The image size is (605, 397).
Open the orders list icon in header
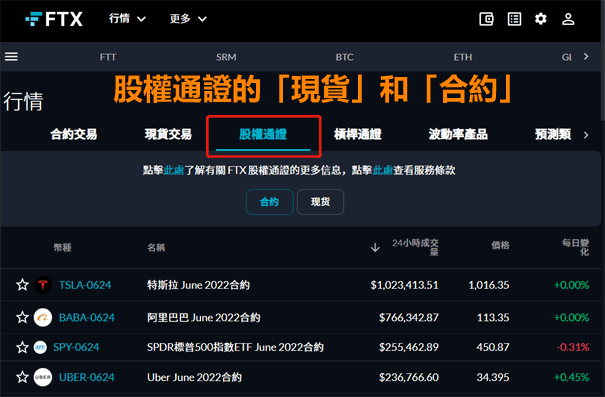coord(514,19)
